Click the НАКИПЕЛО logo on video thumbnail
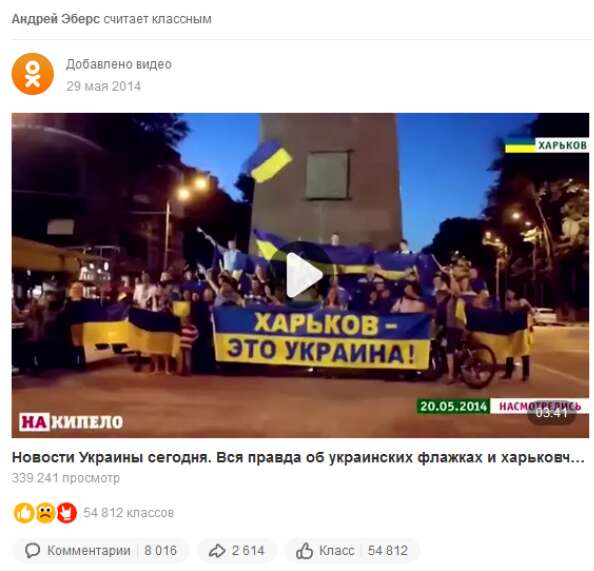The width and height of the screenshot is (594, 571). click(x=71, y=422)
